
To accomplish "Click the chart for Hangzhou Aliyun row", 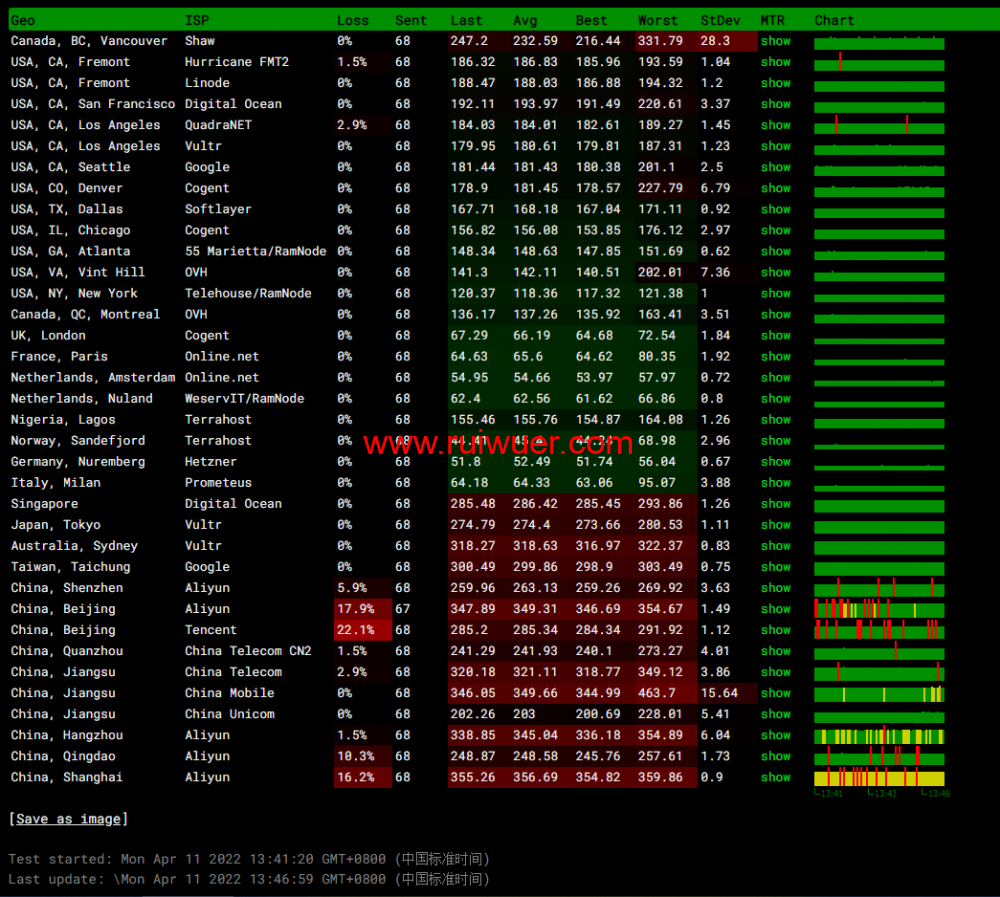I will click(879, 736).
